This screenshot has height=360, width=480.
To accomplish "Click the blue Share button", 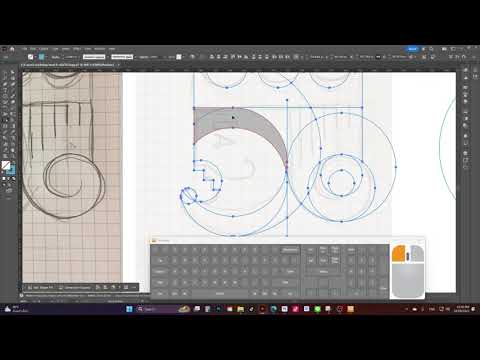I will (x=412, y=49).
